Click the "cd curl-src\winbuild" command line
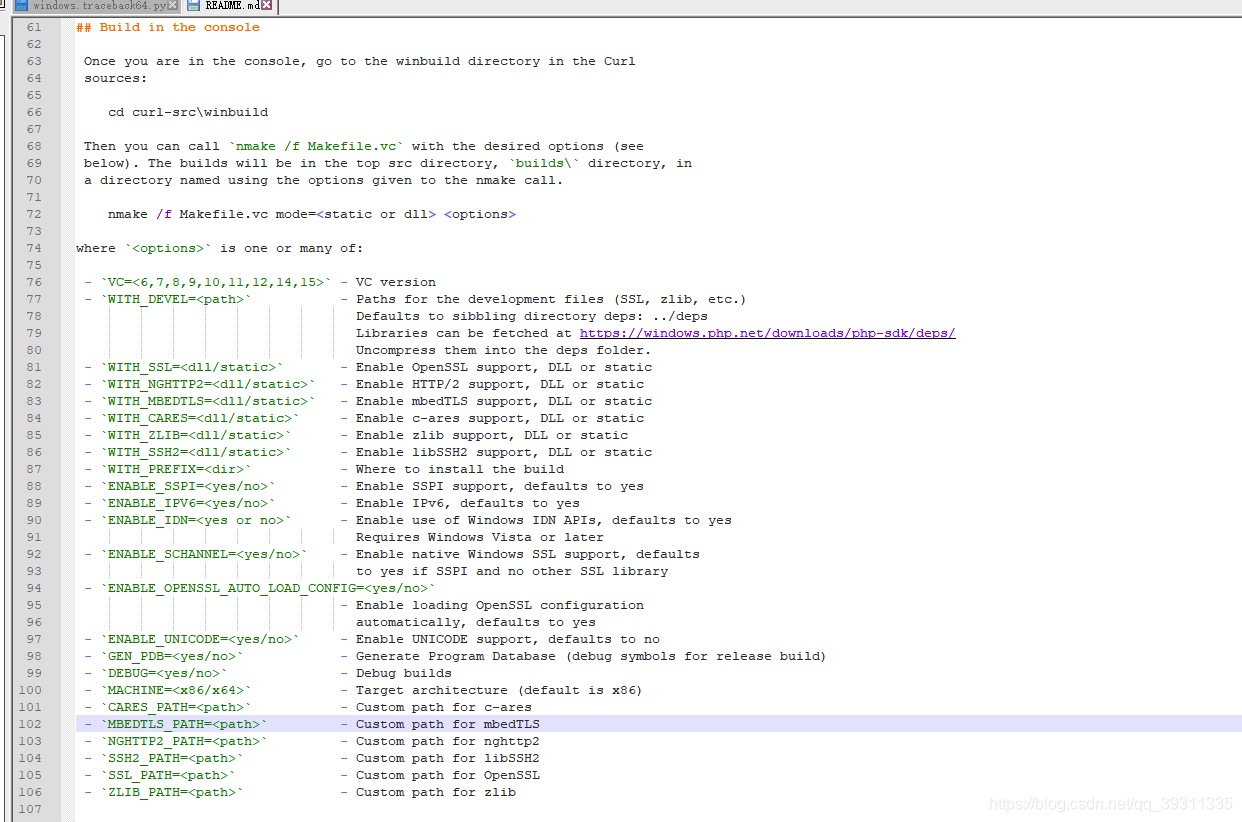Viewport: 1242px width, 822px height. click(188, 112)
